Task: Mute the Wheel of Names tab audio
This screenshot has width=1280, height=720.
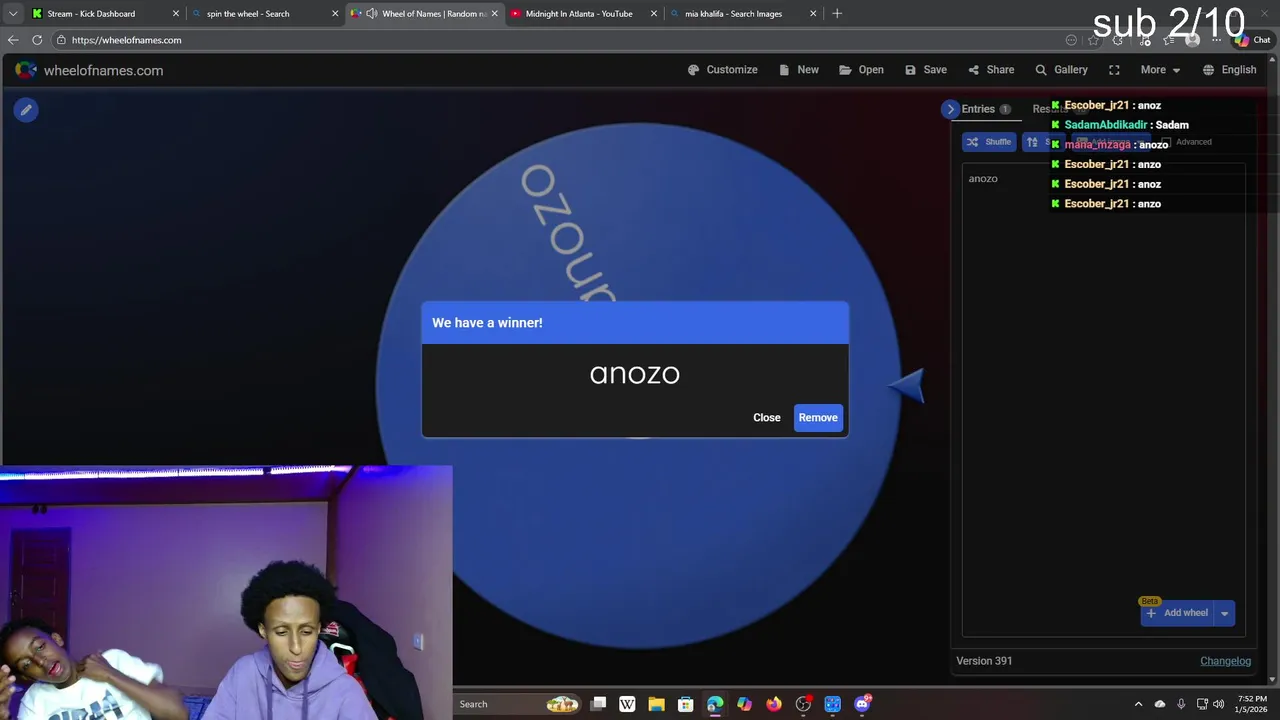Action: tap(372, 14)
